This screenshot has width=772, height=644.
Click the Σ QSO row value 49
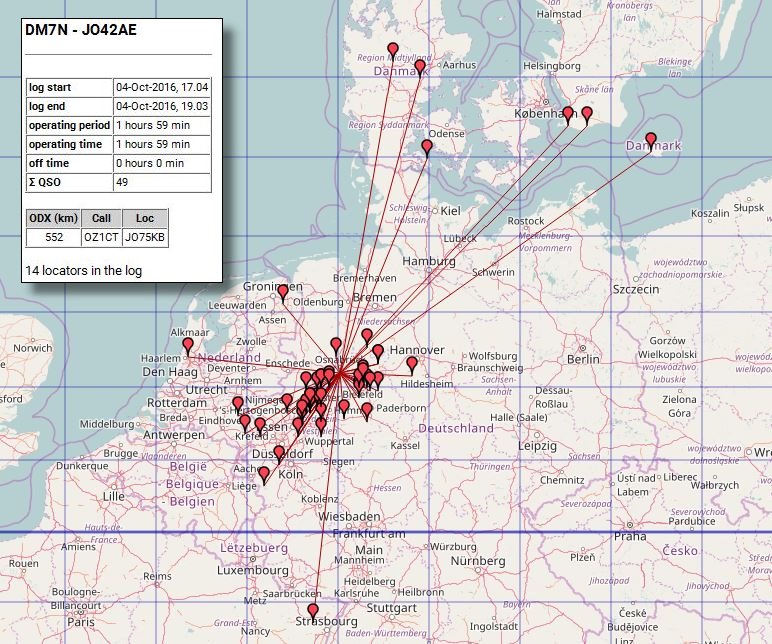(x=161, y=182)
